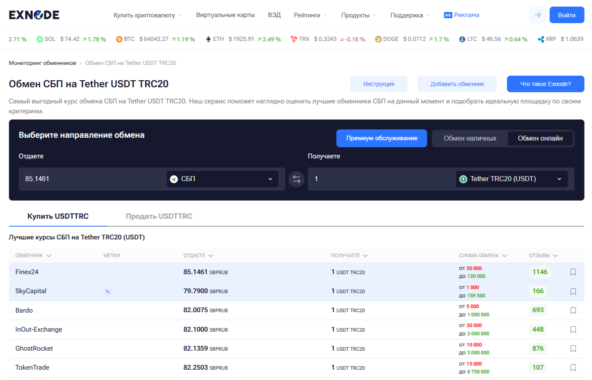Bookmark the GhostRocket exchanger

point(573,348)
